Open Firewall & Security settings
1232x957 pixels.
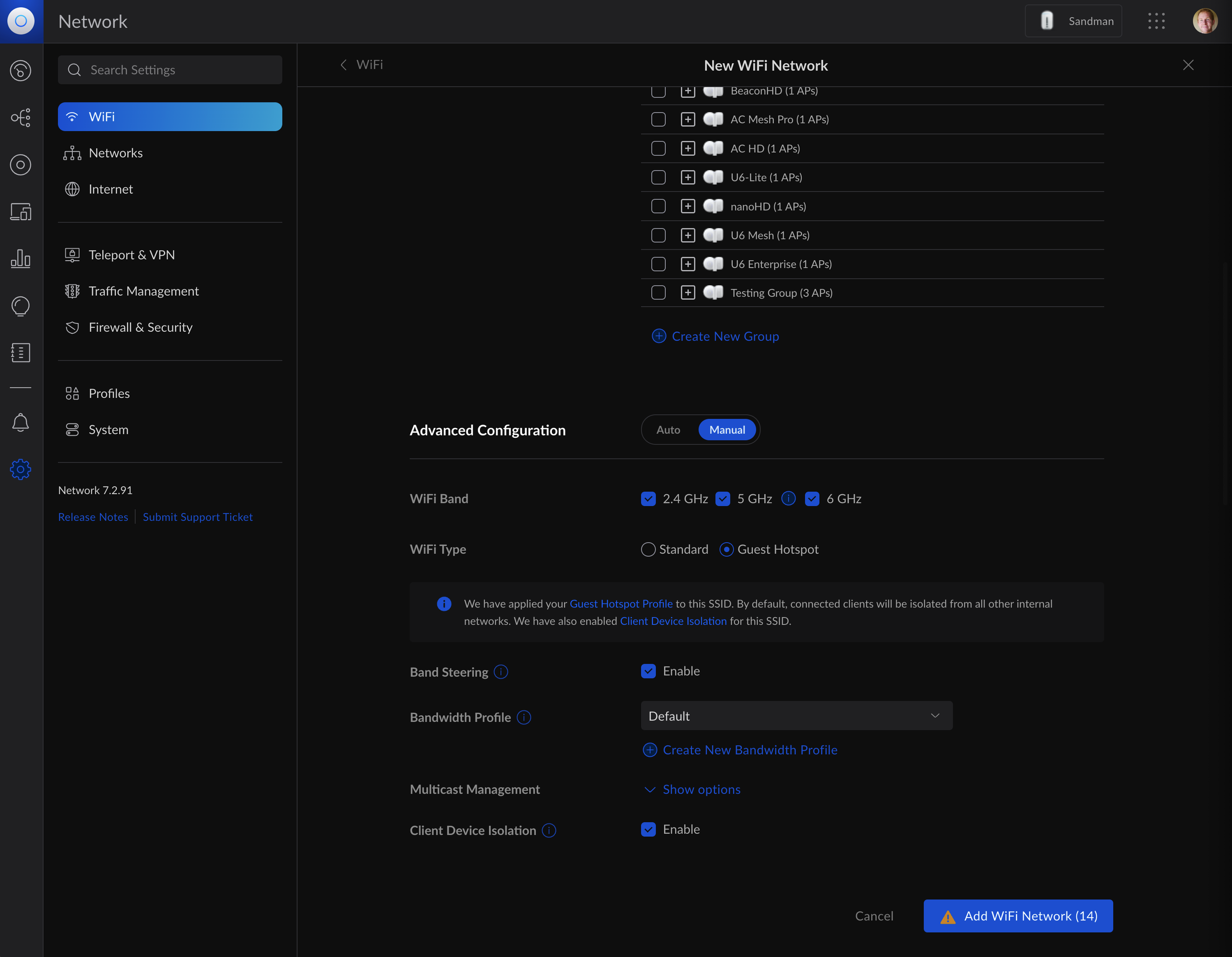point(140,327)
